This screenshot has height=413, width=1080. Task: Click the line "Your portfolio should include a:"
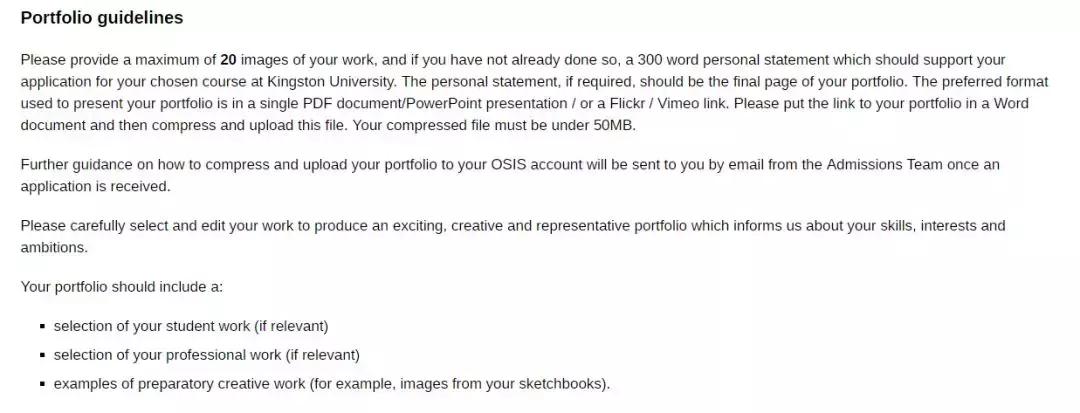(121, 287)
